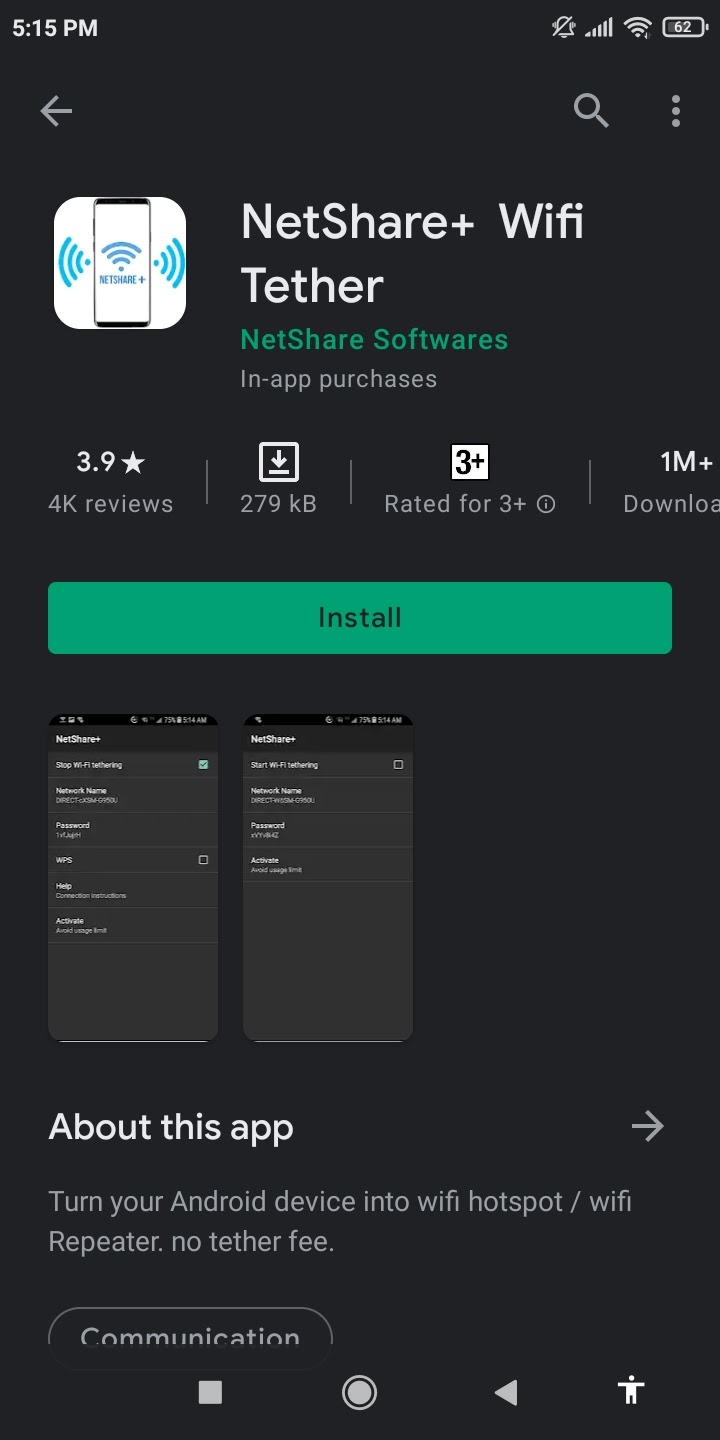Open the first screenshot with Stop Wi-Fi tethering
The width and height of the screenshot is (720, 1440).
[x=133, y=878]
